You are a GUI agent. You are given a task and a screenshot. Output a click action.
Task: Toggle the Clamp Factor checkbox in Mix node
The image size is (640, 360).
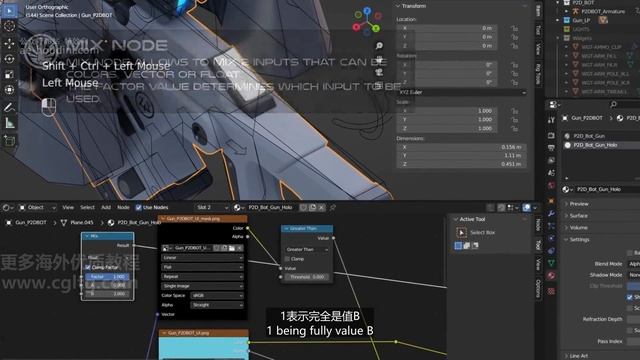pos(88,267)
